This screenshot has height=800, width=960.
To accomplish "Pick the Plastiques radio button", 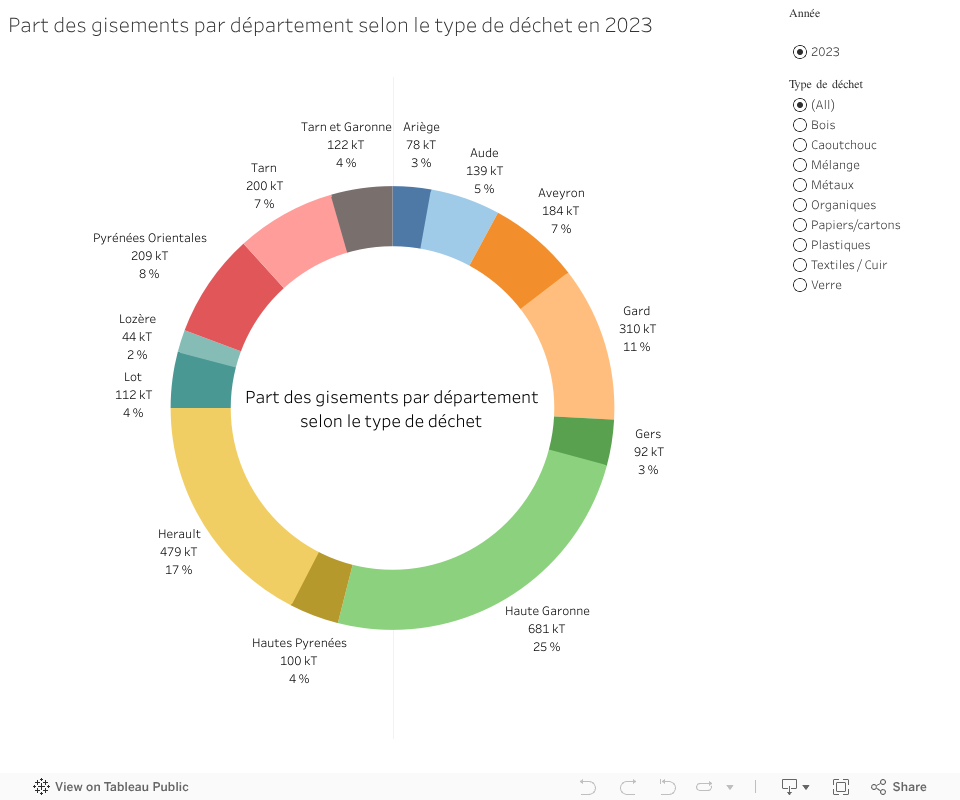I will [x=800, y=245].
